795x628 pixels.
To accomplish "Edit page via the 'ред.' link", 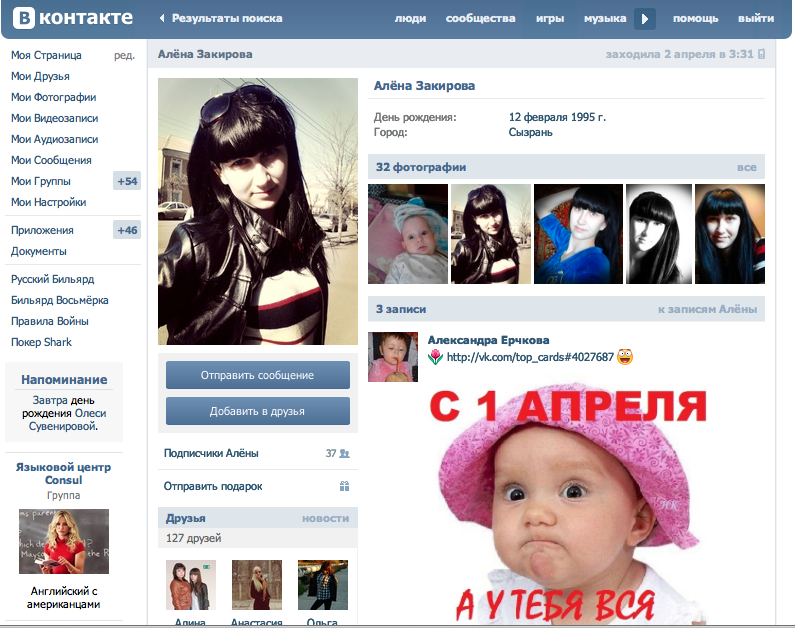I will (124, 55).
